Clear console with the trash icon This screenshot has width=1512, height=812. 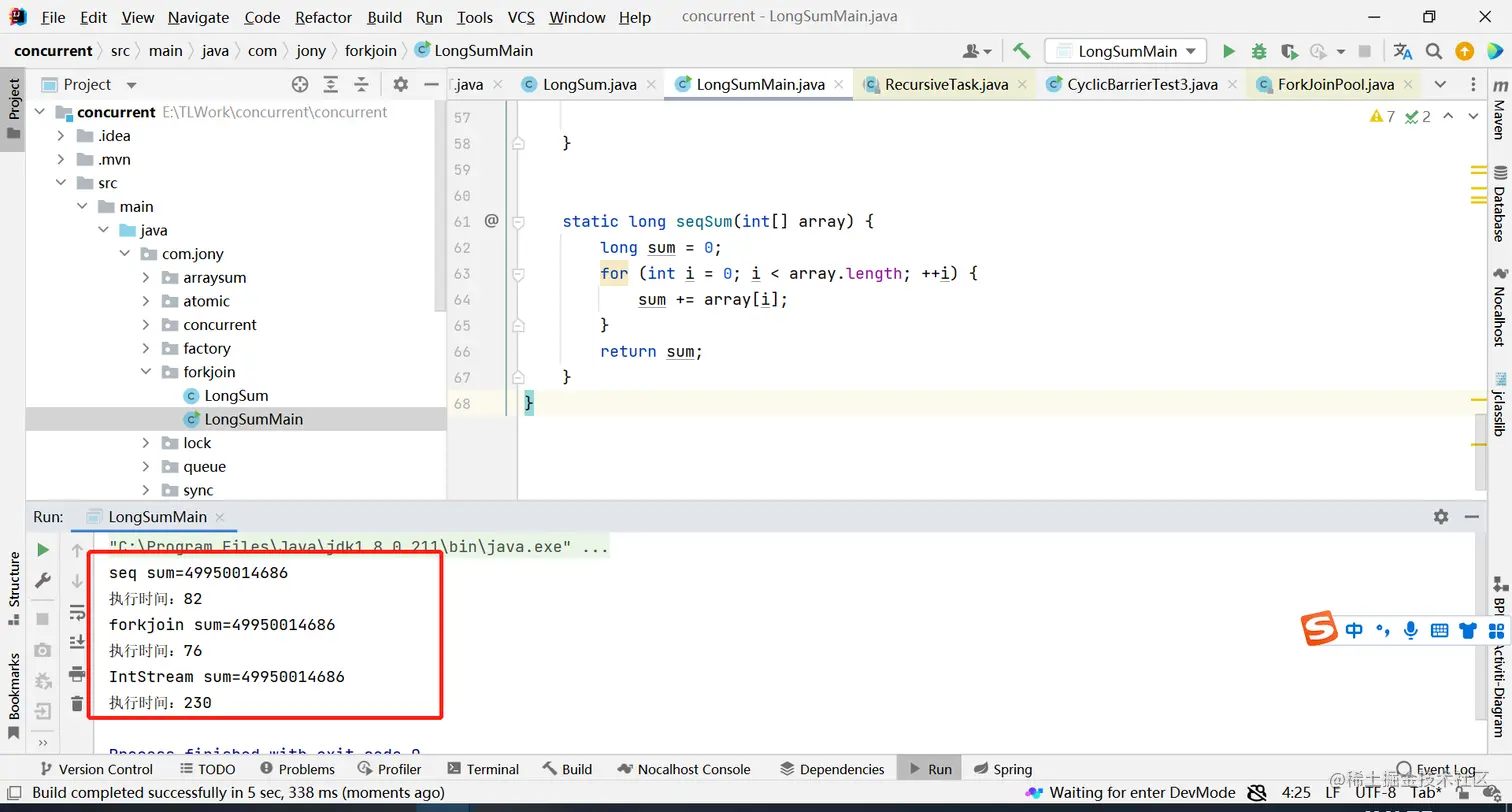click(77, 704)
